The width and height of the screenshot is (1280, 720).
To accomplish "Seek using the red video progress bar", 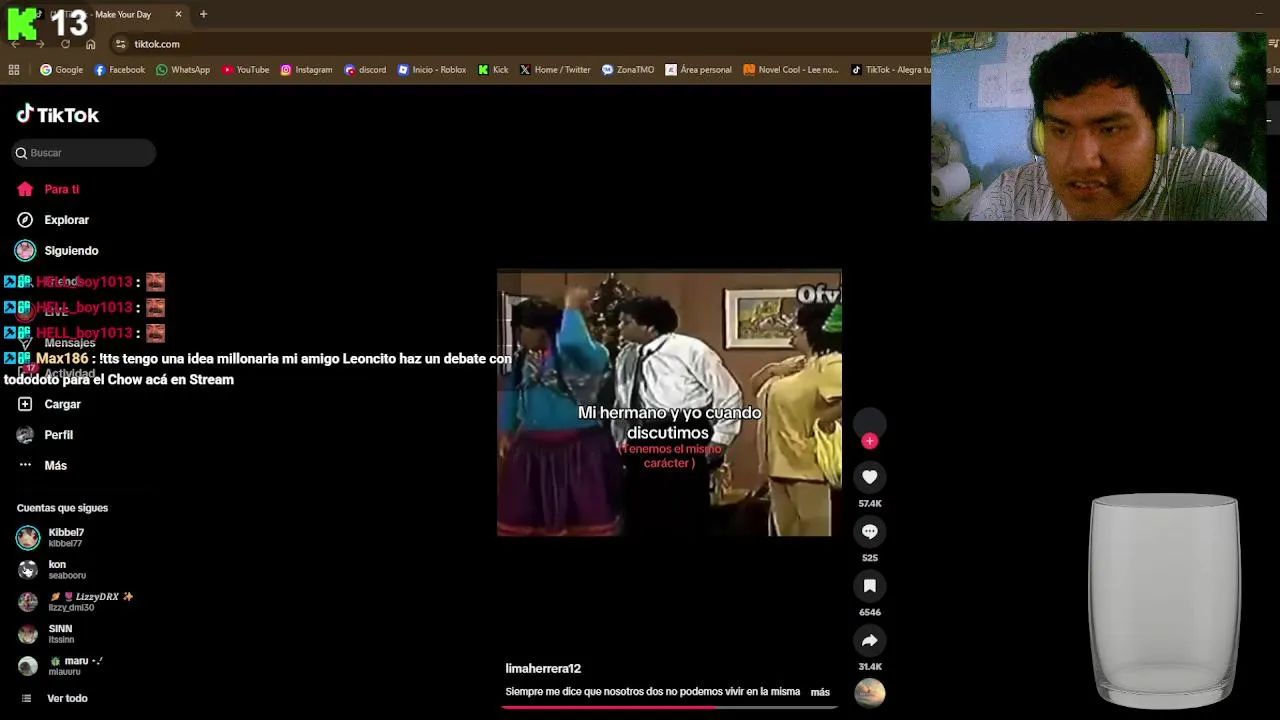I will (x=668, y=707).
